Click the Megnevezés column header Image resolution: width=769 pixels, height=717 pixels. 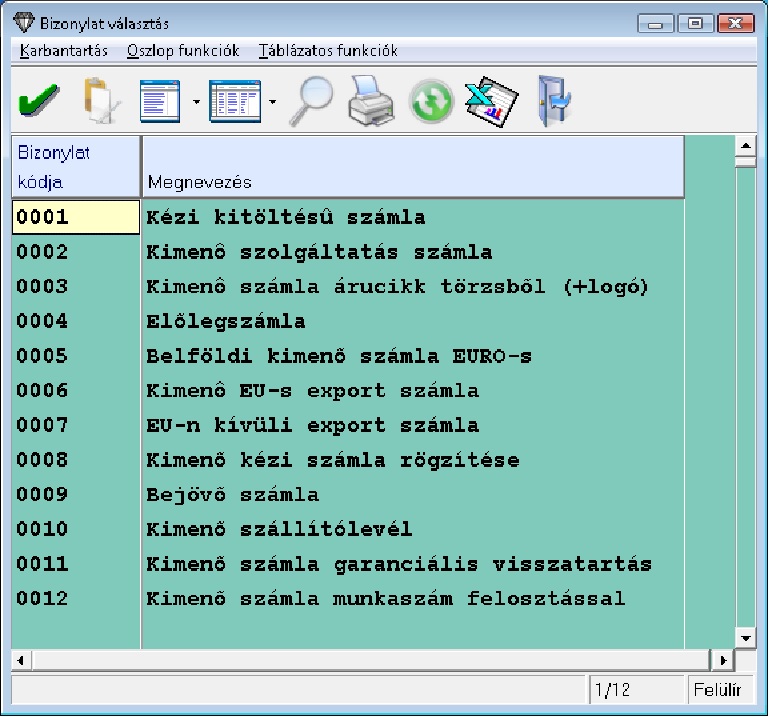tap(412, 167)
